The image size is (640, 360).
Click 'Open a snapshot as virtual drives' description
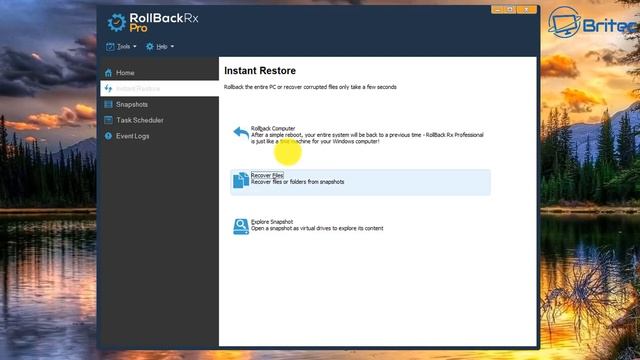(x=317, y=229)
